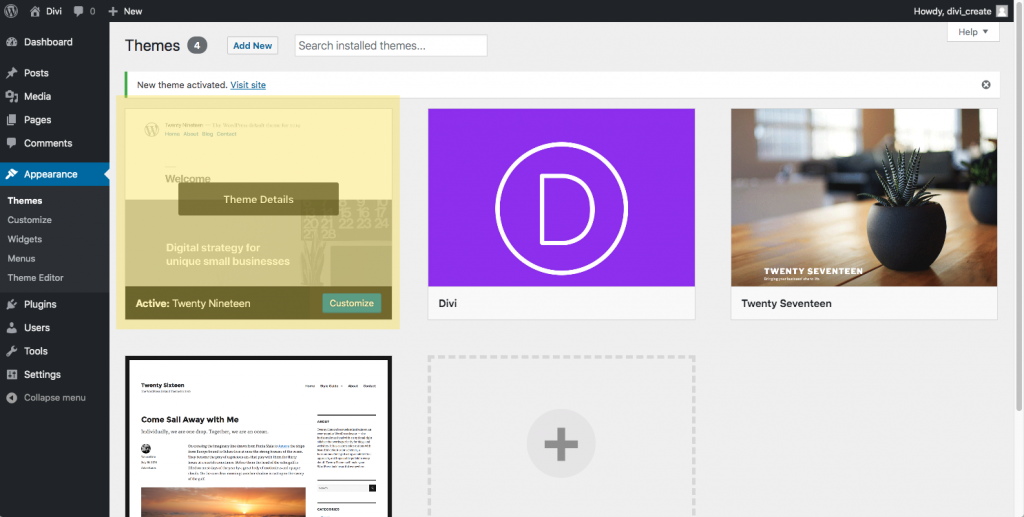Click the Posts pushpin icon

click(12, 73)
